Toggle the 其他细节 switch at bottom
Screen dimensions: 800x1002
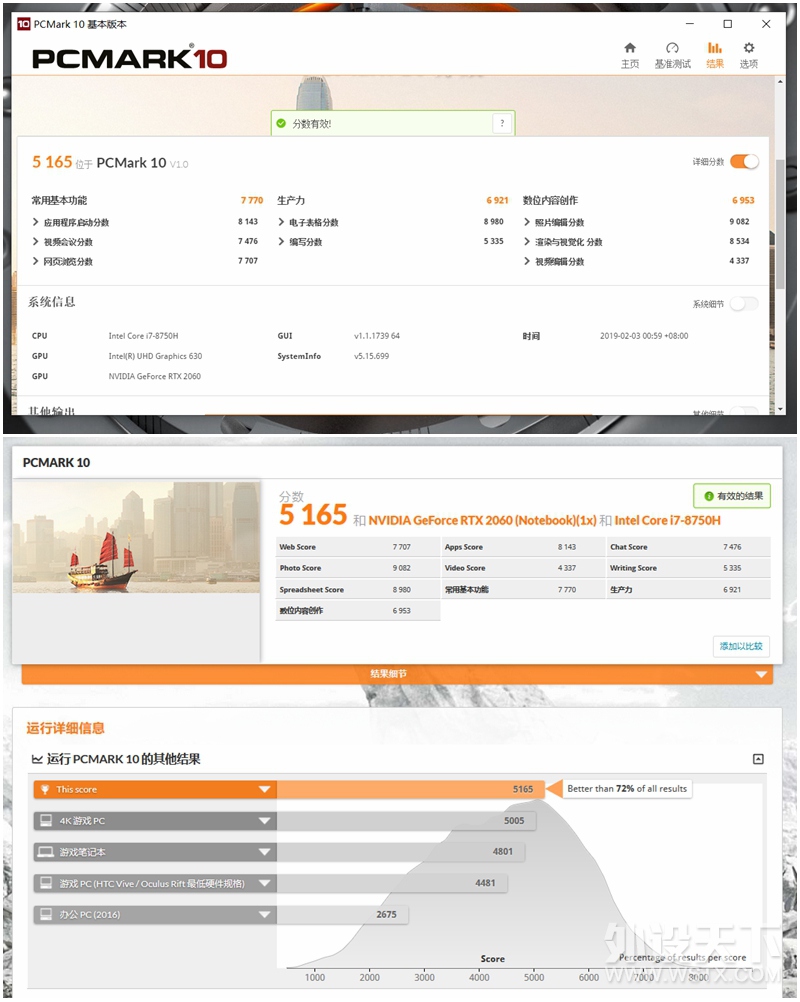[x=744, y=412]
